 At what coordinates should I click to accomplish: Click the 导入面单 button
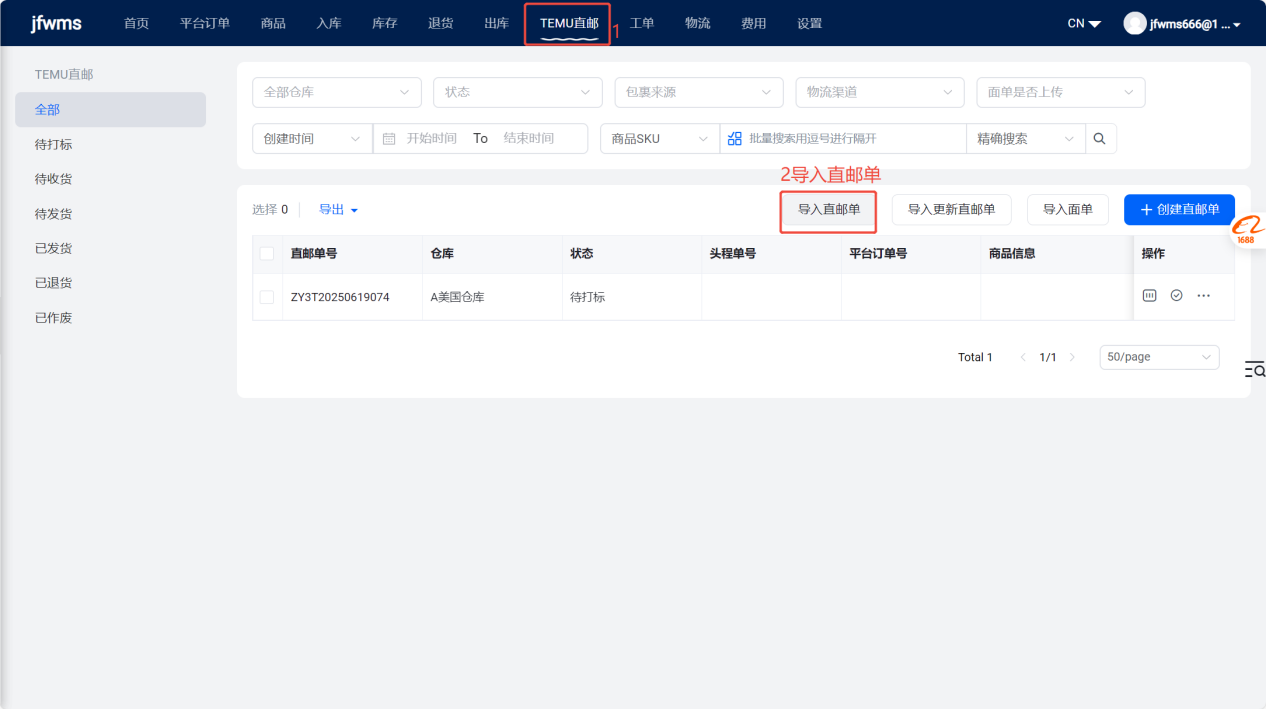click(1067, 209)
